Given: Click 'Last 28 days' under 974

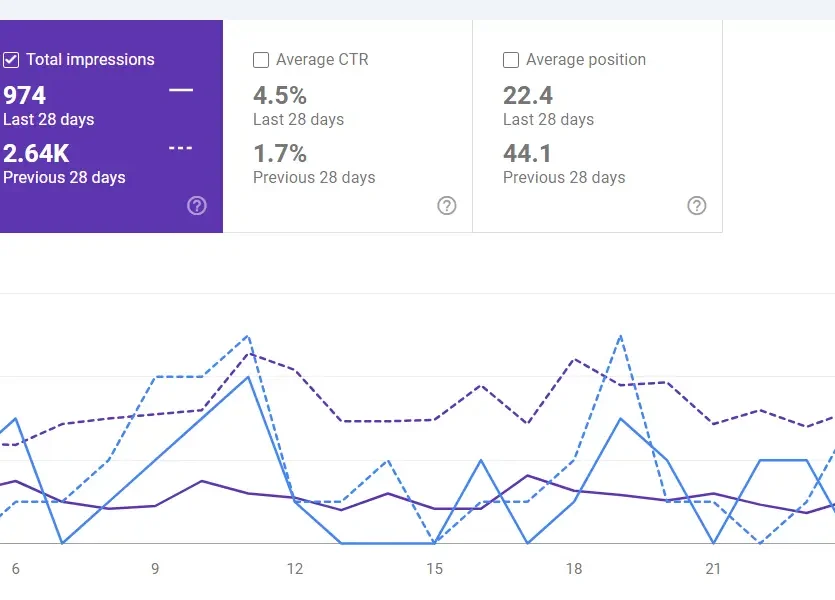Looking at the screenshot, I should (x=48, y=120).
